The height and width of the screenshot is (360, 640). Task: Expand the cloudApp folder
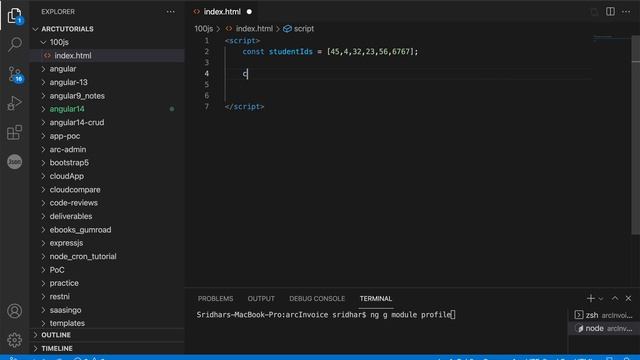[67, 176]
